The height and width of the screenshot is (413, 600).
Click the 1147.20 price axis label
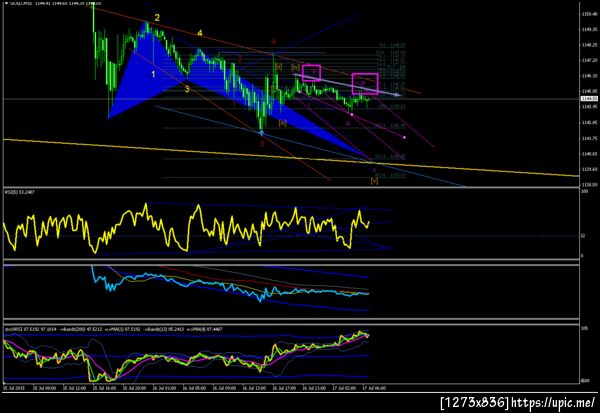point(589,60)
